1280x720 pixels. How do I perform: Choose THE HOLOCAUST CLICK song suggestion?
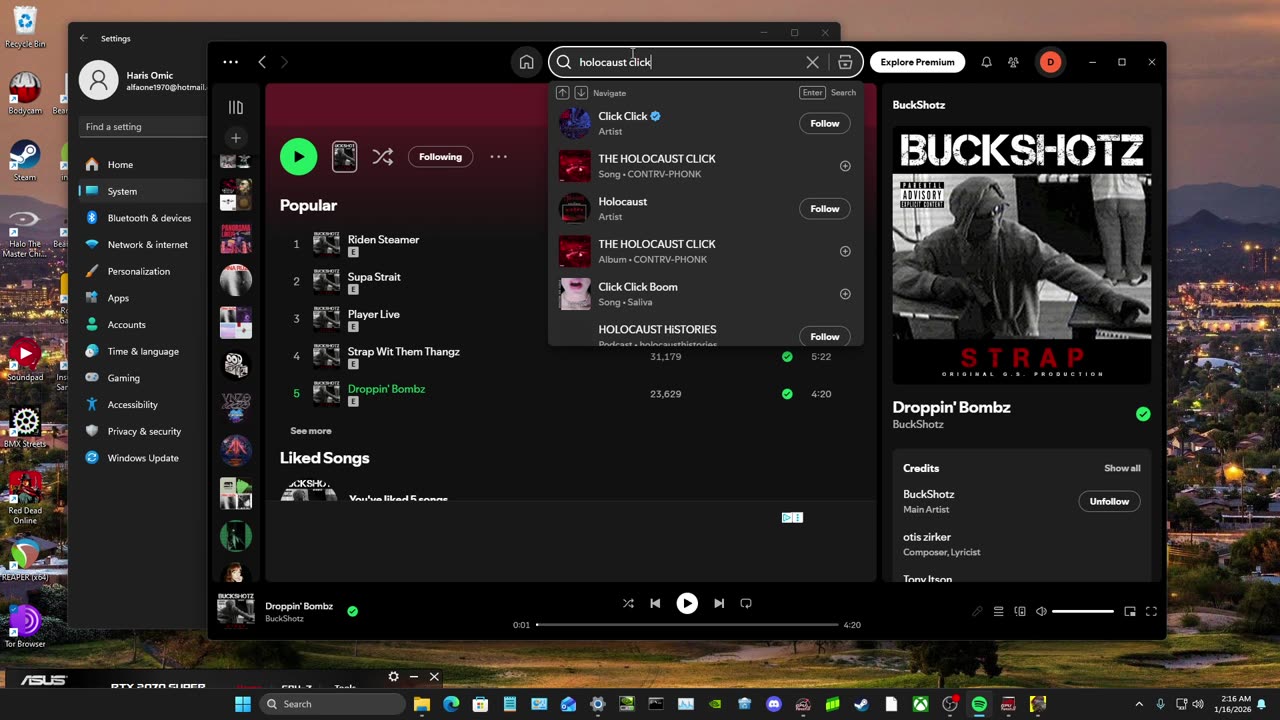click(x=705, y=166)
